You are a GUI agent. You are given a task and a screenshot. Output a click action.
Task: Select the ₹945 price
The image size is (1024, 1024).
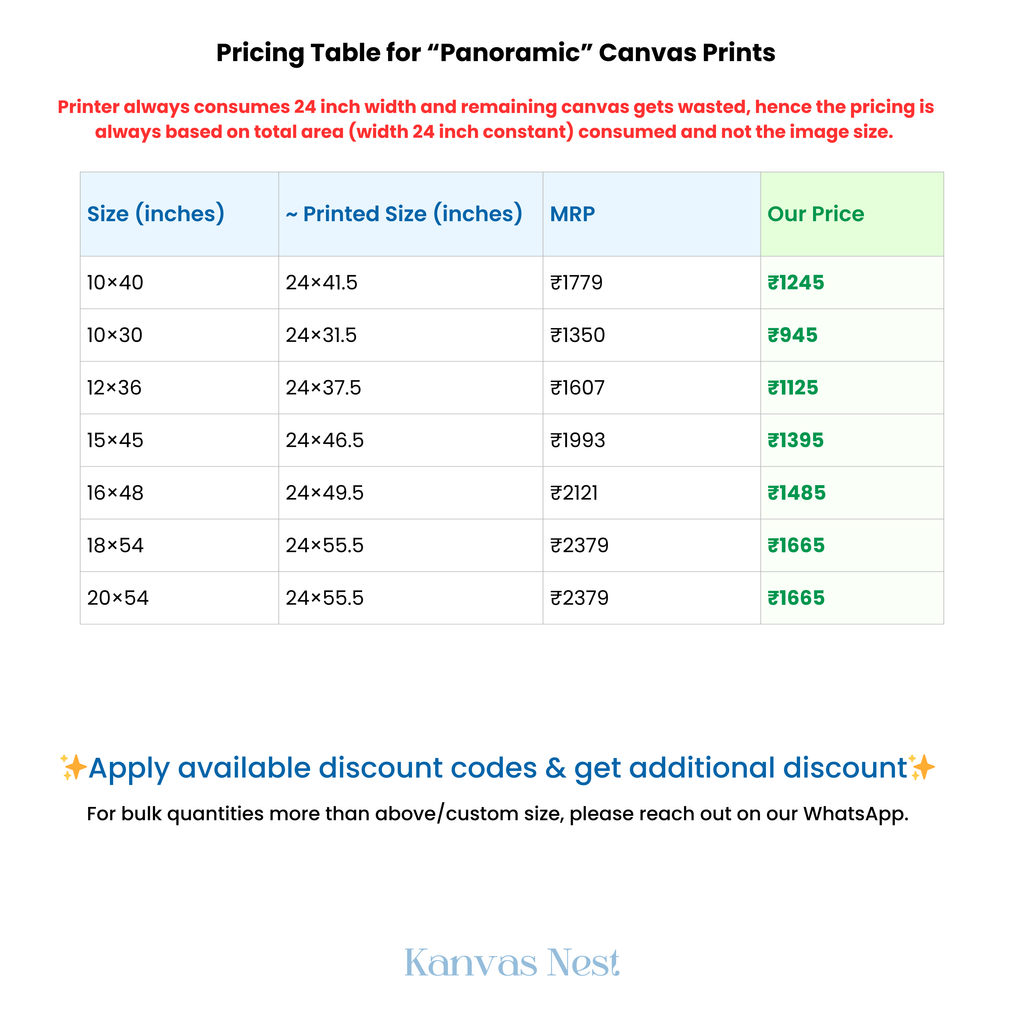pyautogui.click(x=793, y=335)
